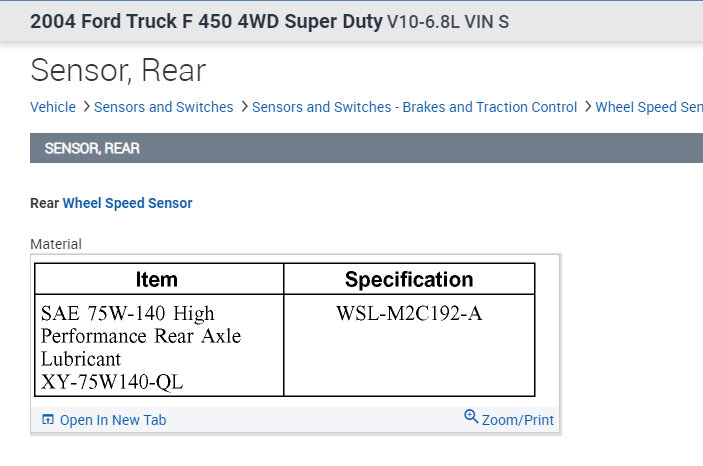The image size is (703, 466).
Task: Click the Specification column header in table
Action: (x=409, y=279)
